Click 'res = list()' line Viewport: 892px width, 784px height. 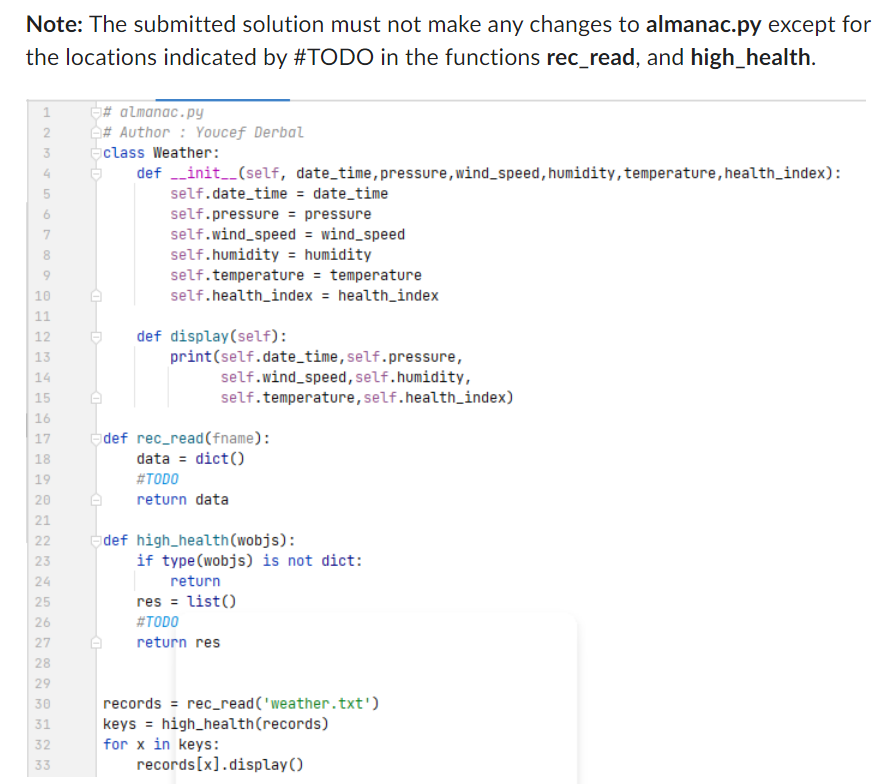click(x=186, y=602)
